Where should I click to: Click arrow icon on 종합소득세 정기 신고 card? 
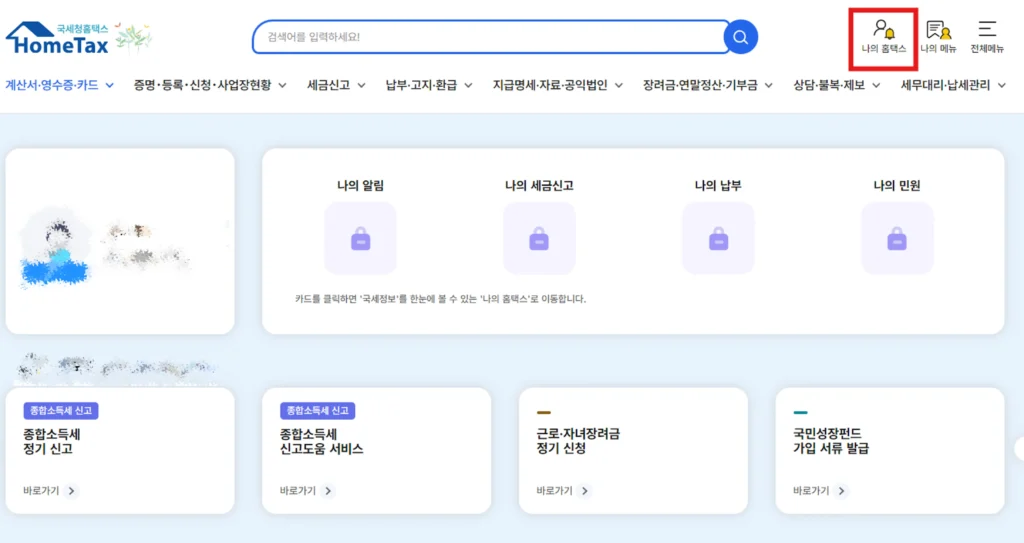[72, 491]
